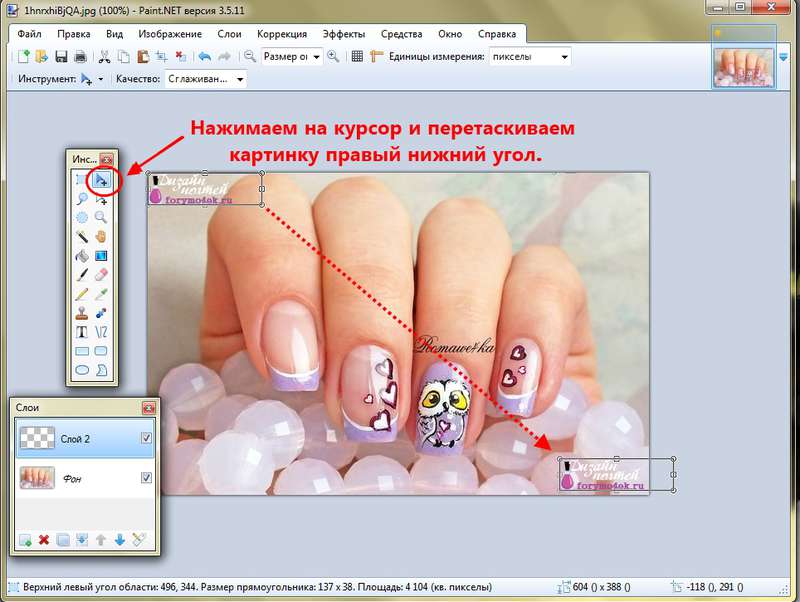Open the Коррекция menu
Screen dimensions: 800x602
click(x=282, y=34)
